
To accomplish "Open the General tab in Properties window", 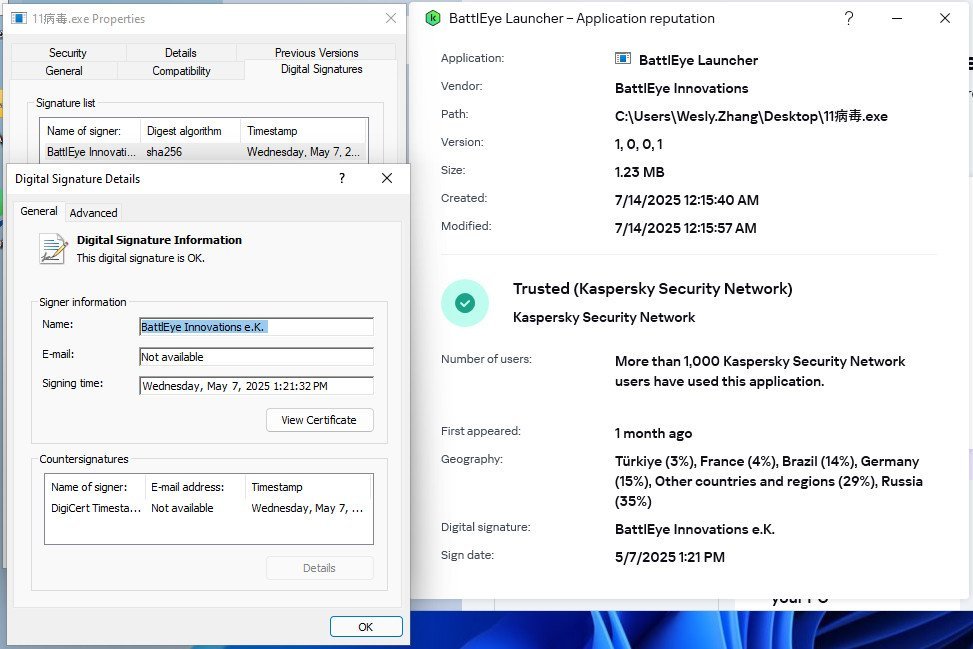I will (x=64, y=71).
